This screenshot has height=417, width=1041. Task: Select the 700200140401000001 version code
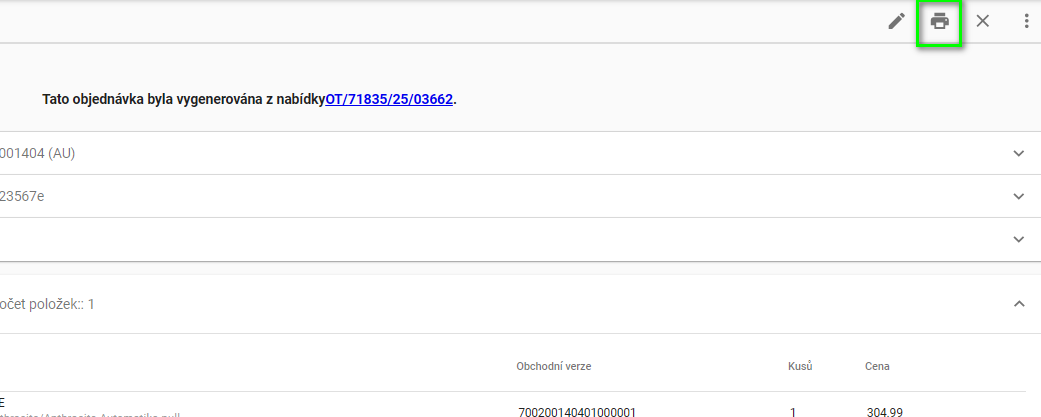pyautogui.click(x=577, y=411)
